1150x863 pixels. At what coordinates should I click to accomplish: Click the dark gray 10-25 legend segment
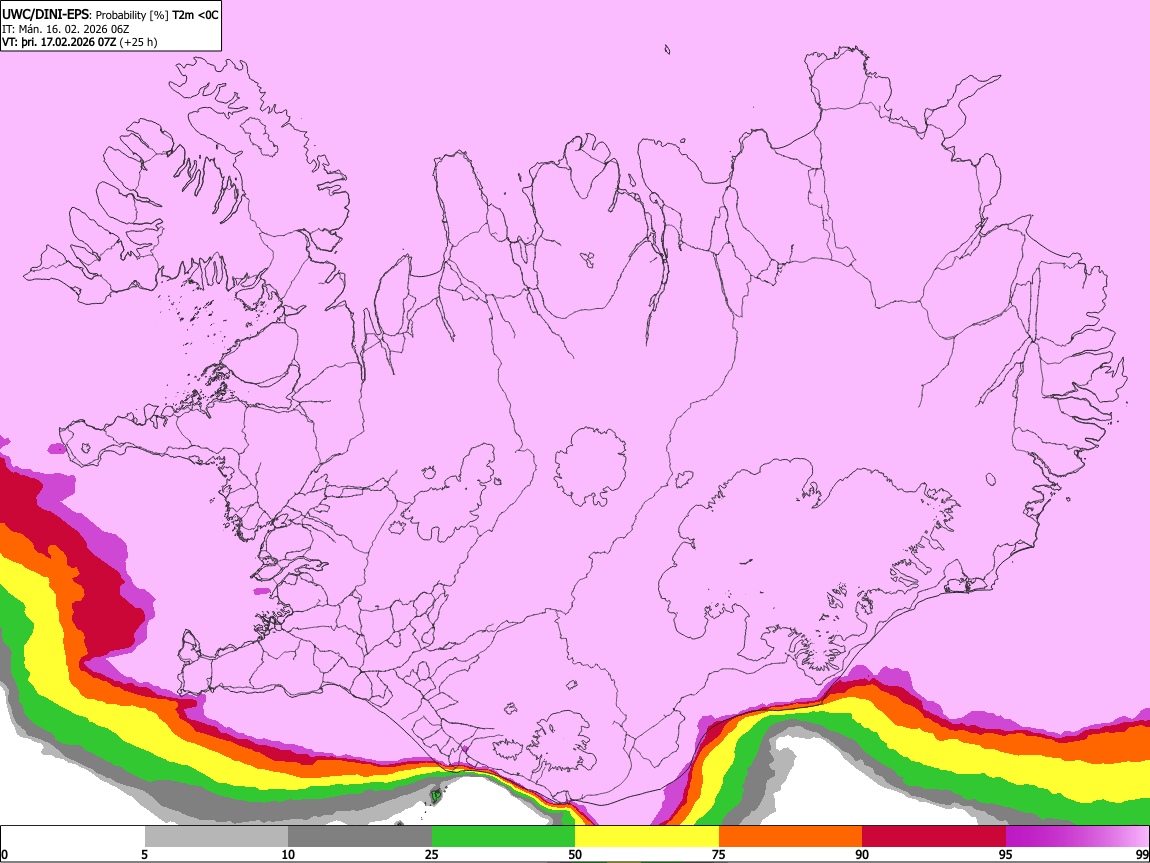click(360, 837)
